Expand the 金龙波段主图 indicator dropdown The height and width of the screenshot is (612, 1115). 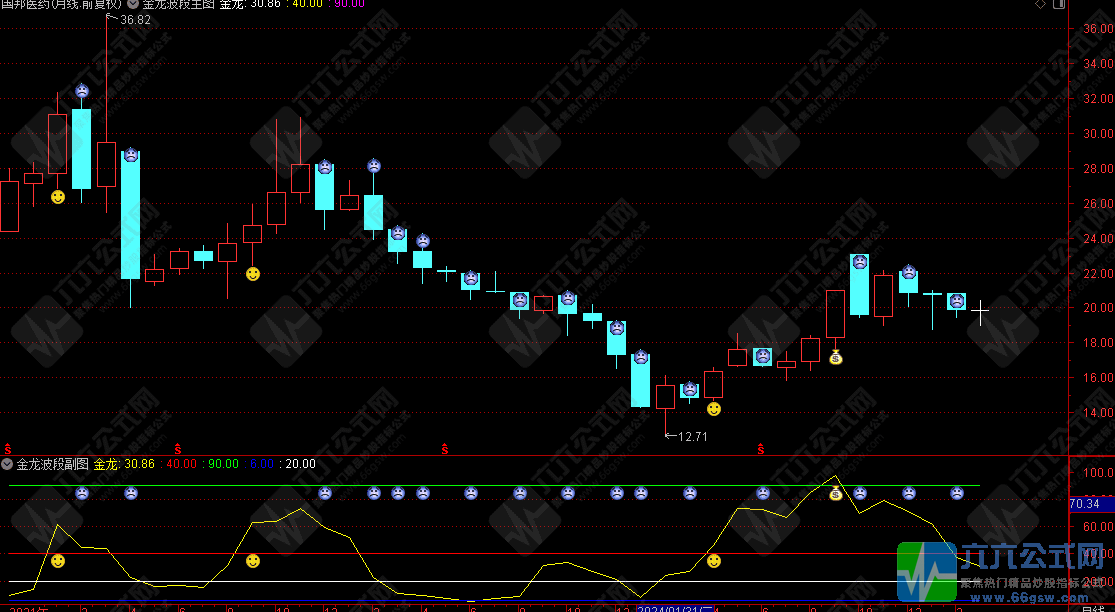[132, 5]
